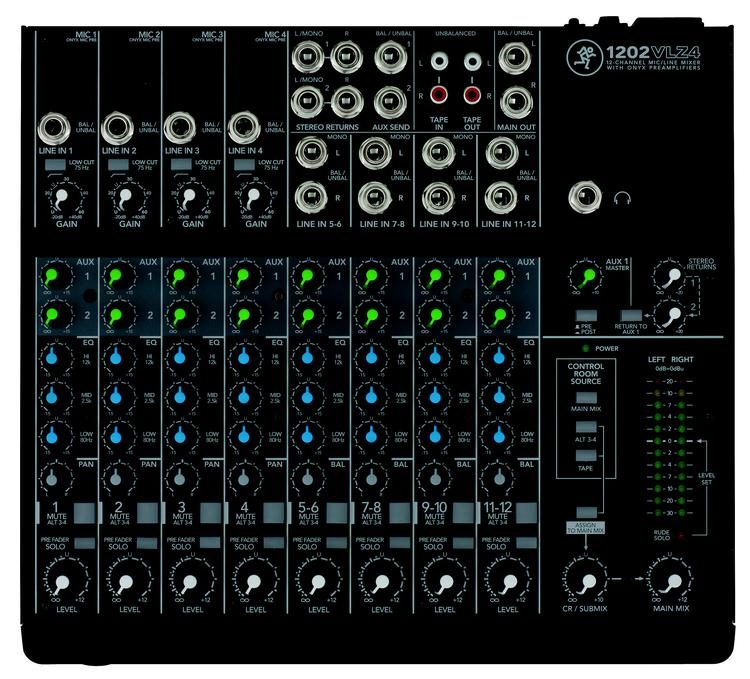Click the red right TAPE IN RCA jack
This screenshot has width=750, height=679.
tap(439, 95)
